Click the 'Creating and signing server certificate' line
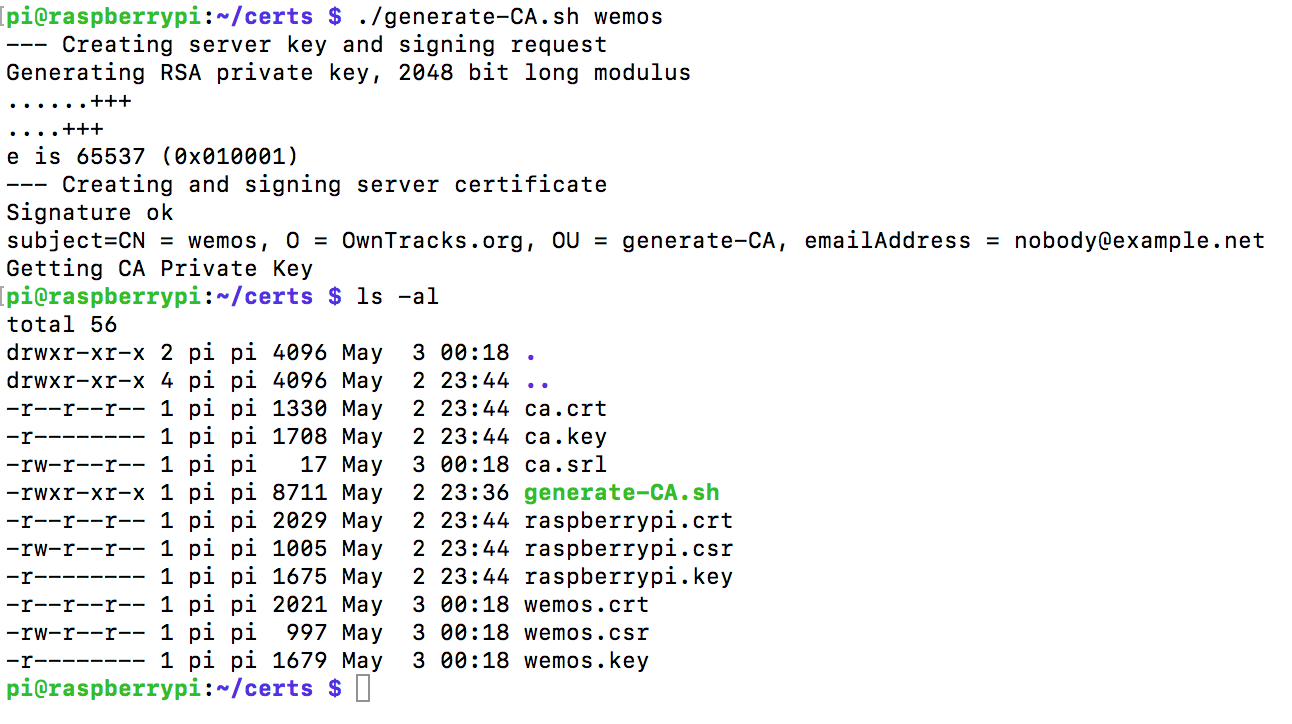Viewport: 1292px width, 724px height. point(306,185)
